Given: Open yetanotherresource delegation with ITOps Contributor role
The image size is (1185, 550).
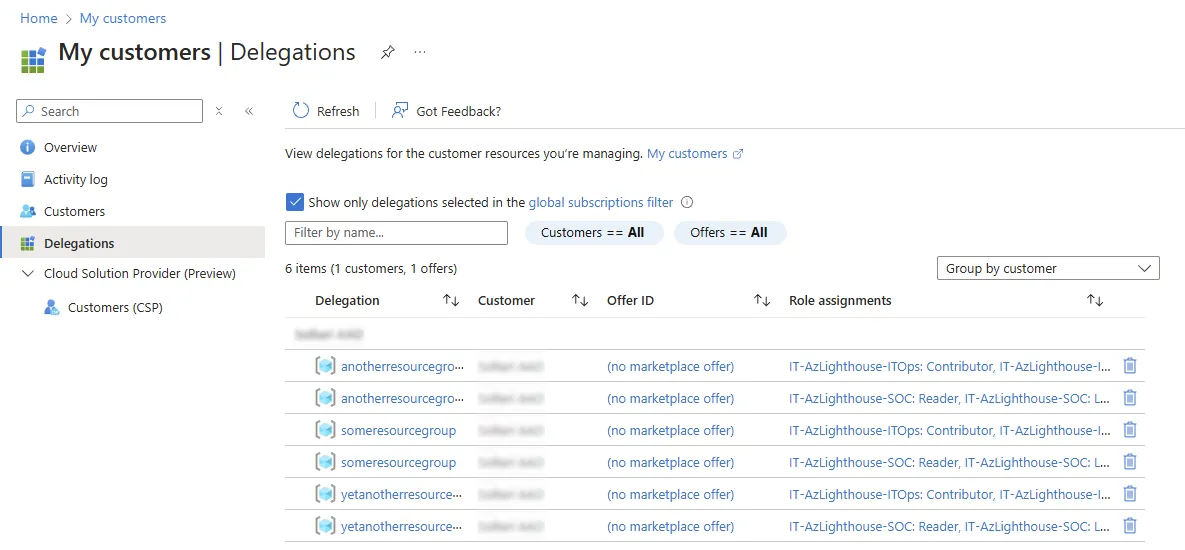Looking at the screenshot, I should pyautogui.click(x=401, y=495).
